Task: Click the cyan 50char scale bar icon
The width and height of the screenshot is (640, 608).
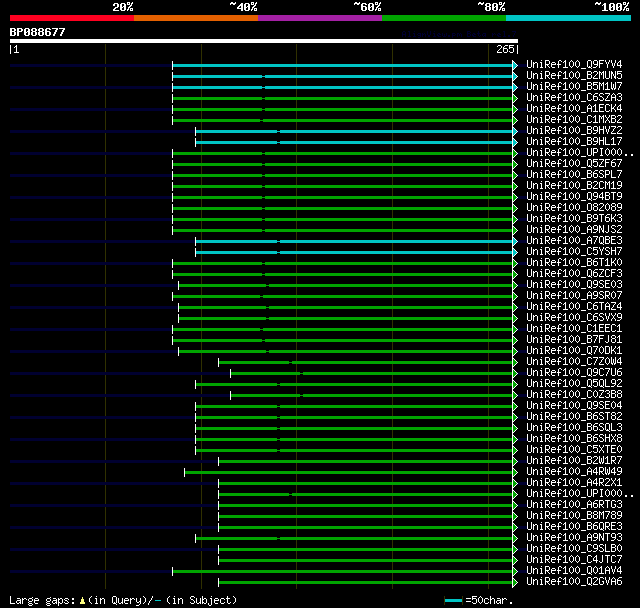Action: click(x=453, y=600)
